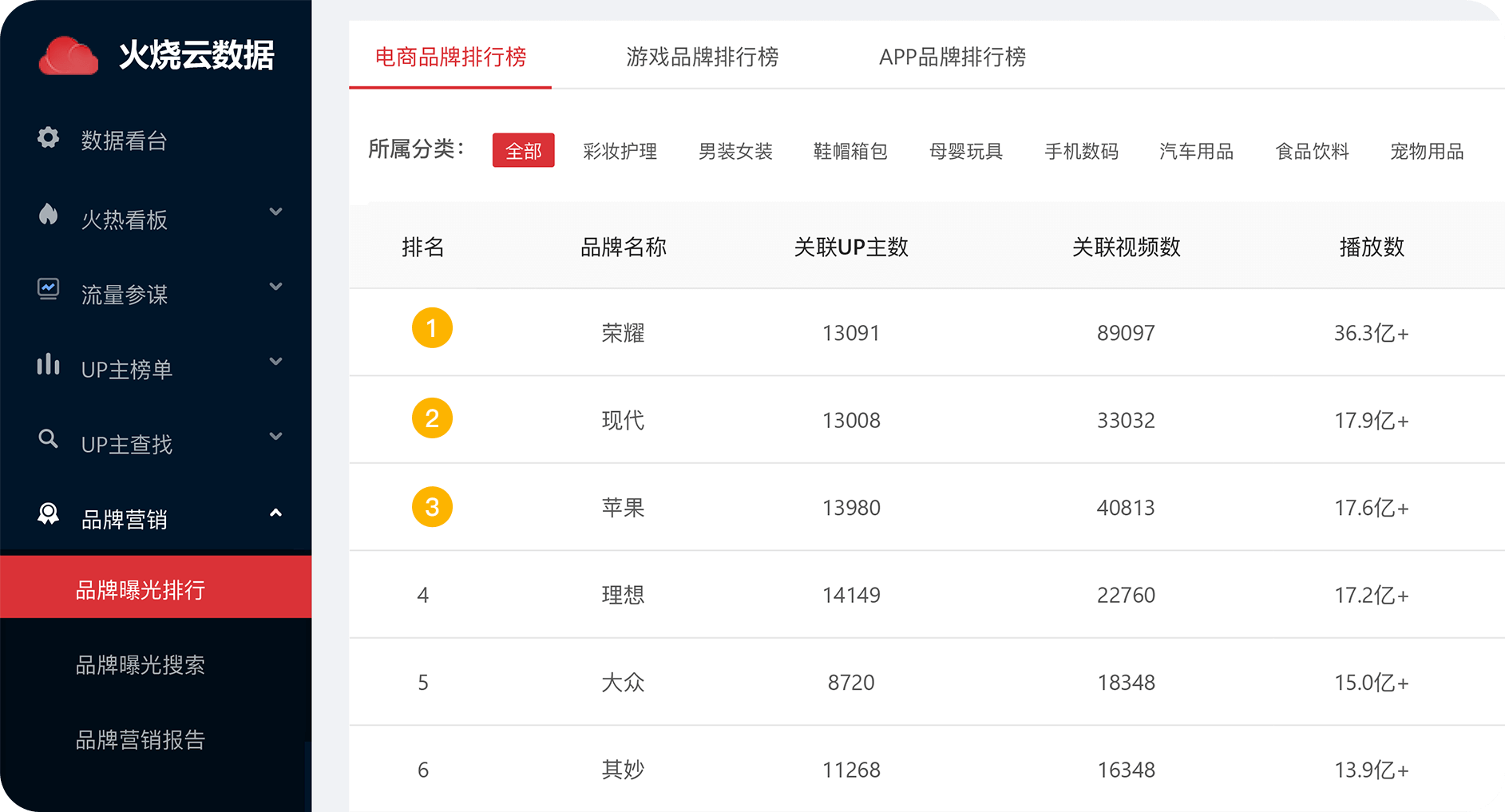
Task: Filter by 彩妆护理 category
Action: coord(620,152)
